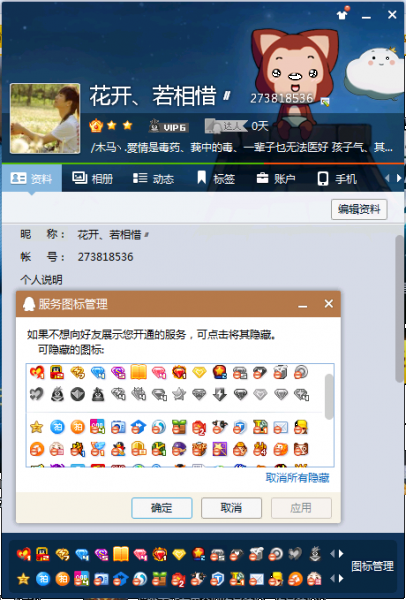This screenshot has height=600, width=406.
Task: Click the blue T shield icon in the bottom bar
Action: coord(218,579)
